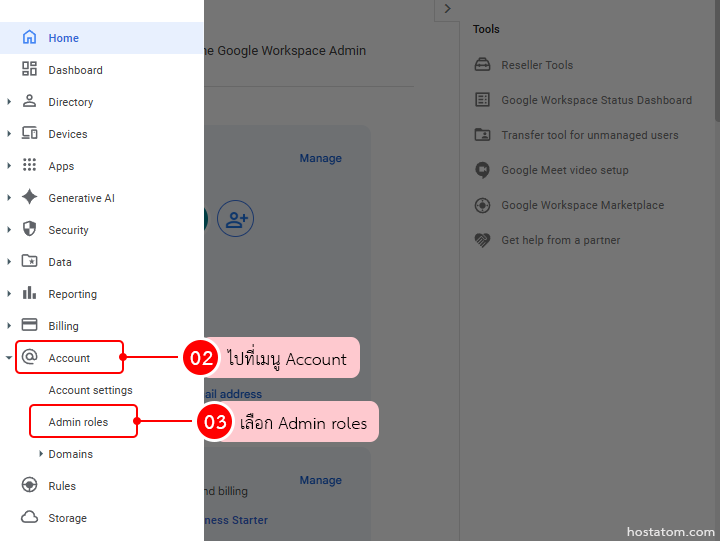Click the Security shield icon

[29, 229]
